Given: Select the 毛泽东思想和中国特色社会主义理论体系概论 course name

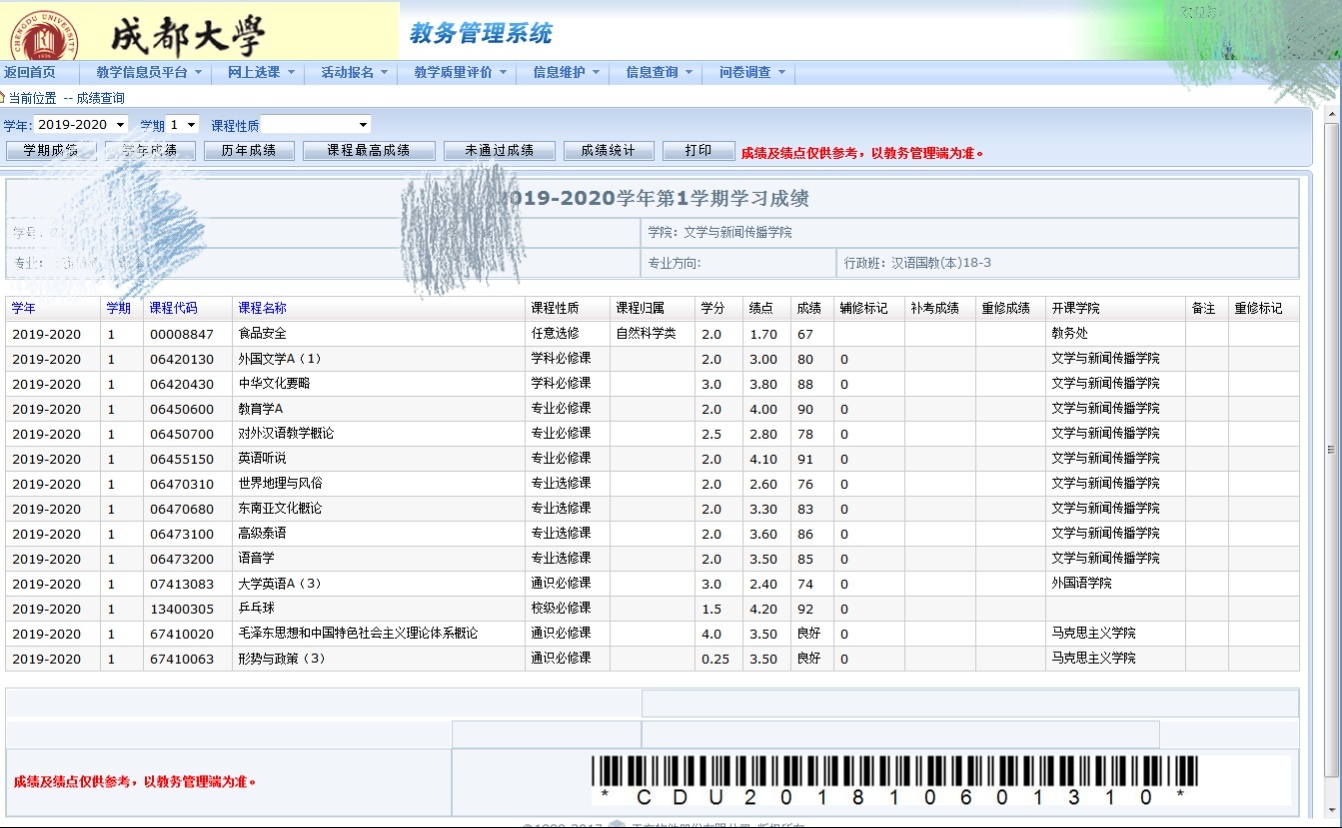Looking at the screenshot, I should [x=358, y=634].
